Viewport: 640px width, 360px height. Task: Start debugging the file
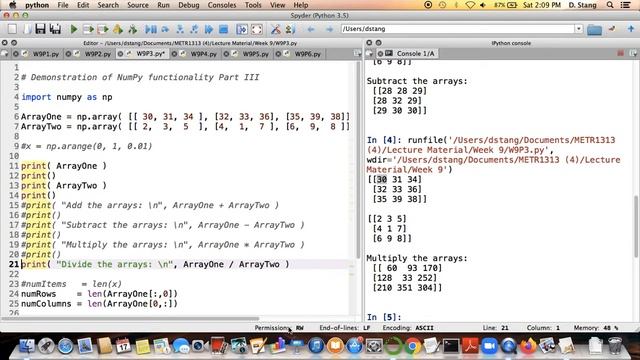151,29
